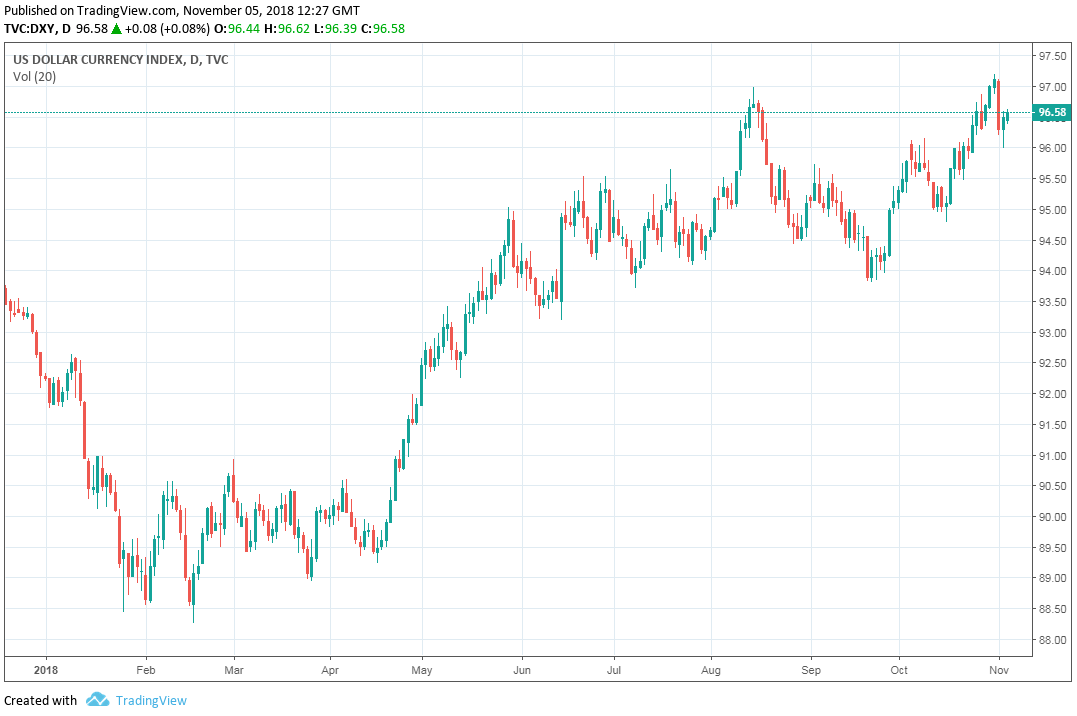Click the Jul label on time axis

coord(614,669)
